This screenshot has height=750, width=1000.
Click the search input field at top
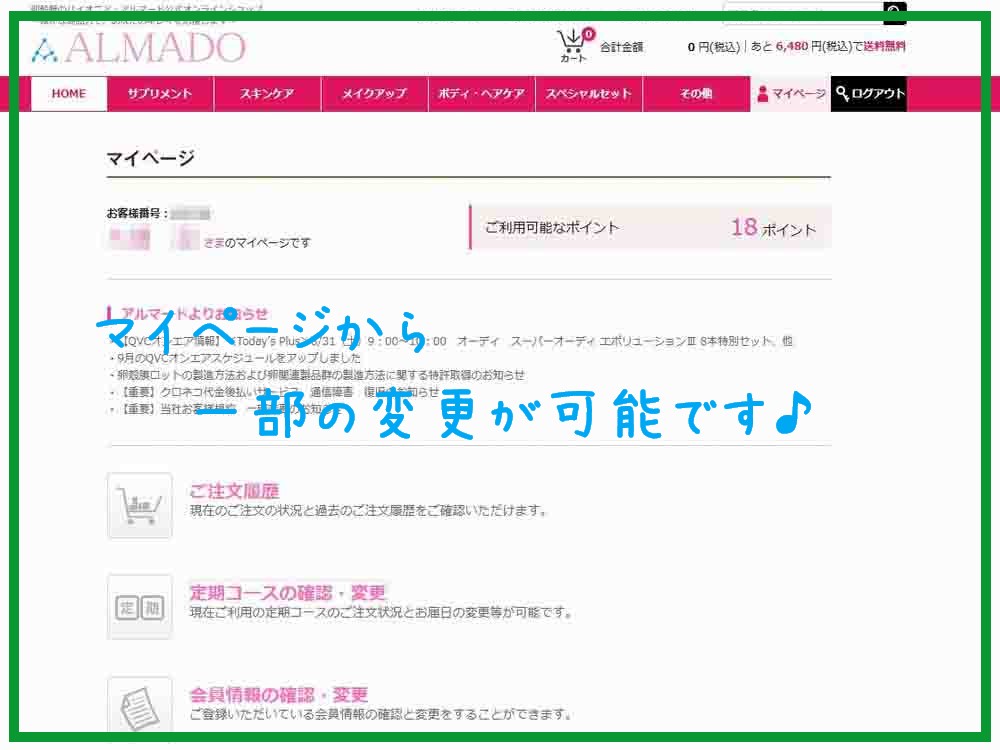[x=802, y=12]
